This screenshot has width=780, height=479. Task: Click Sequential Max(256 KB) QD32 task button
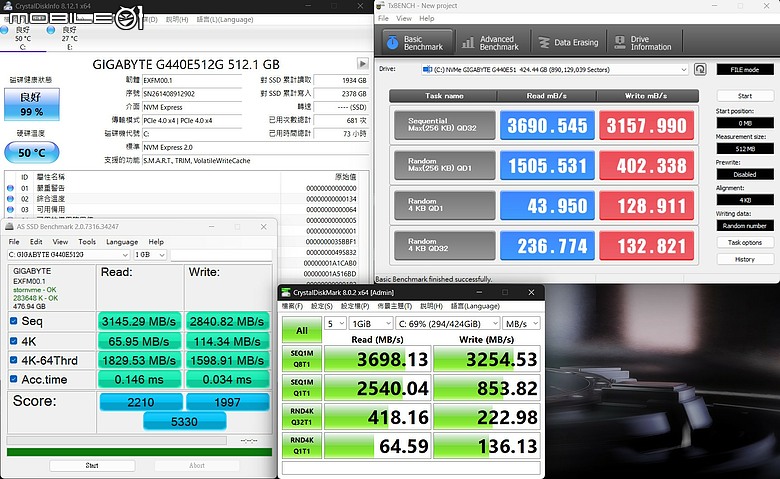[444, 125]
